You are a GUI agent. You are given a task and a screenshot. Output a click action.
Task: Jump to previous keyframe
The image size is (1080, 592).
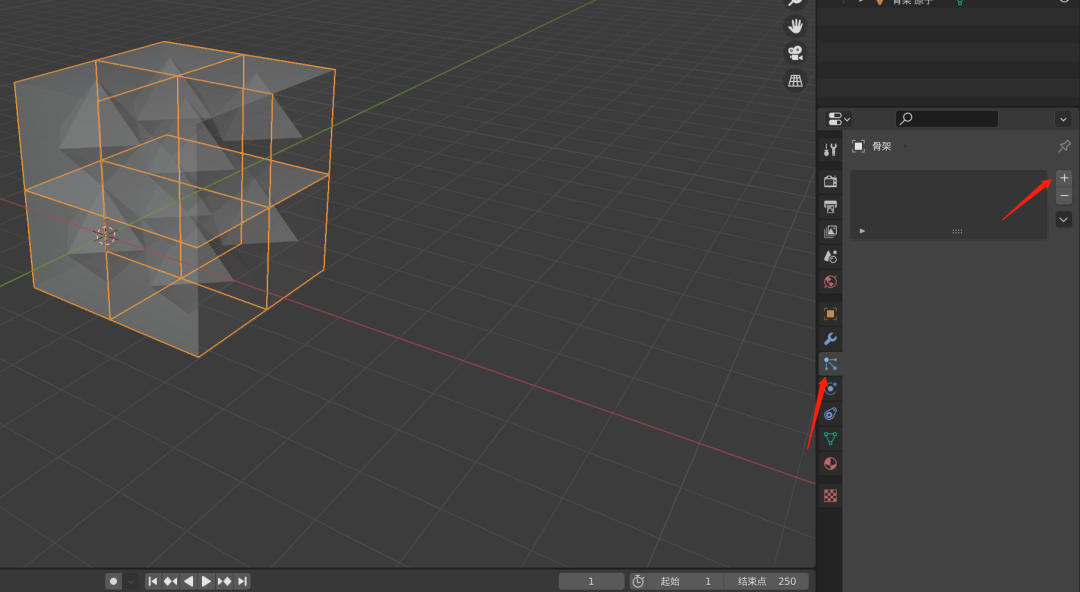pos(170,581)
